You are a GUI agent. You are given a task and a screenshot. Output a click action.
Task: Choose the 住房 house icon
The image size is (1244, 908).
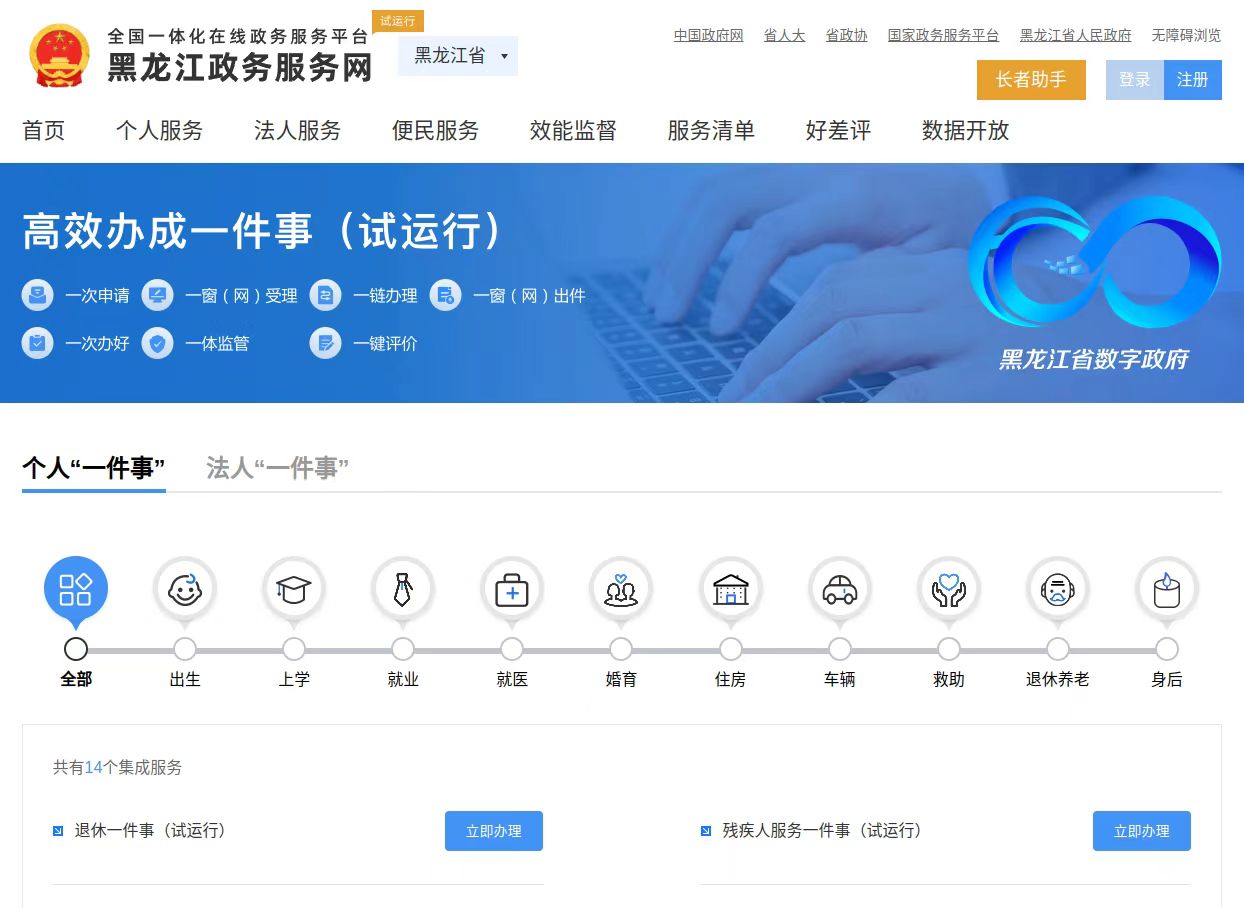coord(730,589)
